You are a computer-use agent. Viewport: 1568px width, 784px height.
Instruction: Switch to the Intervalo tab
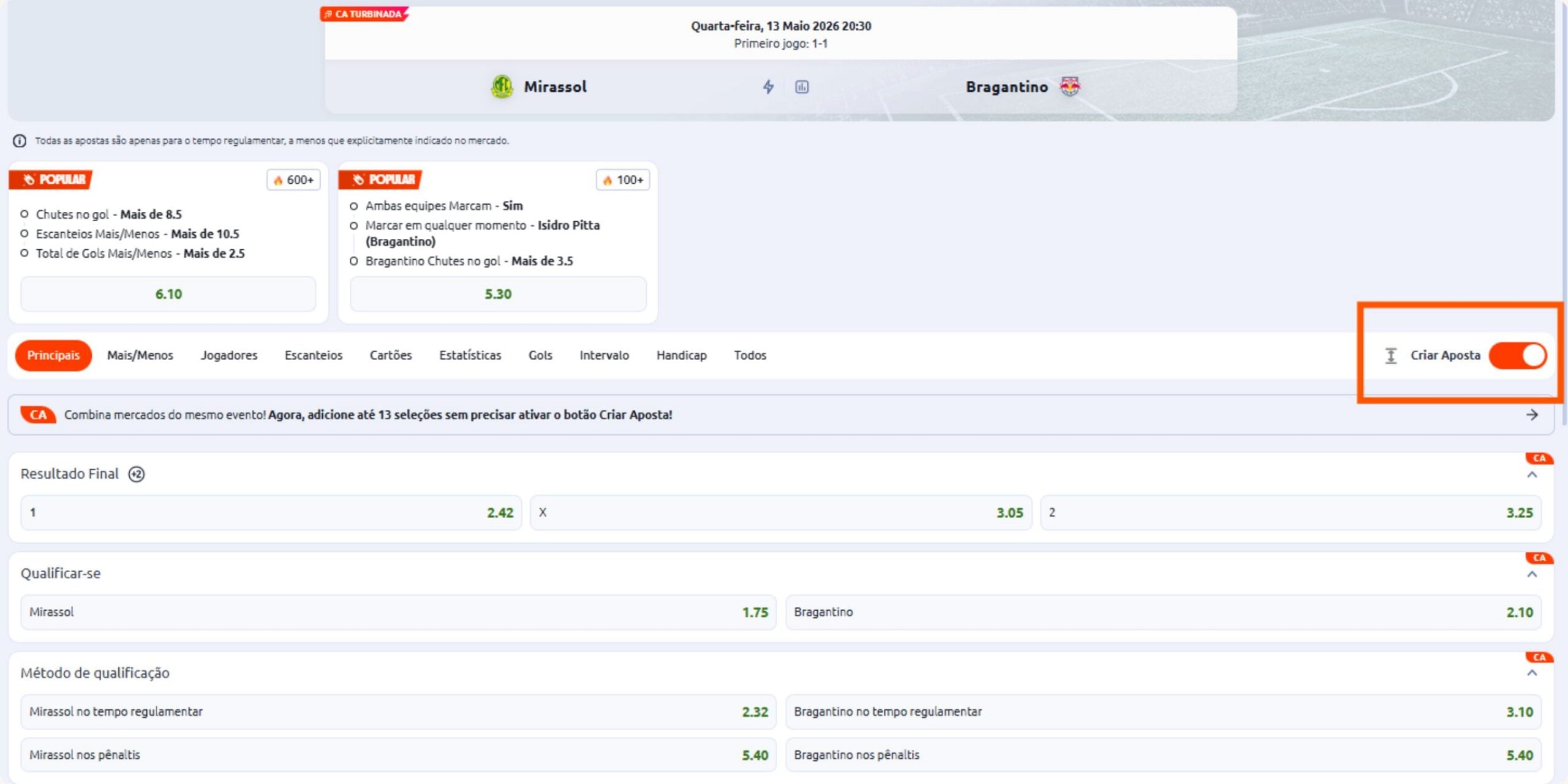pyautogui.click(x=605, y=355)
